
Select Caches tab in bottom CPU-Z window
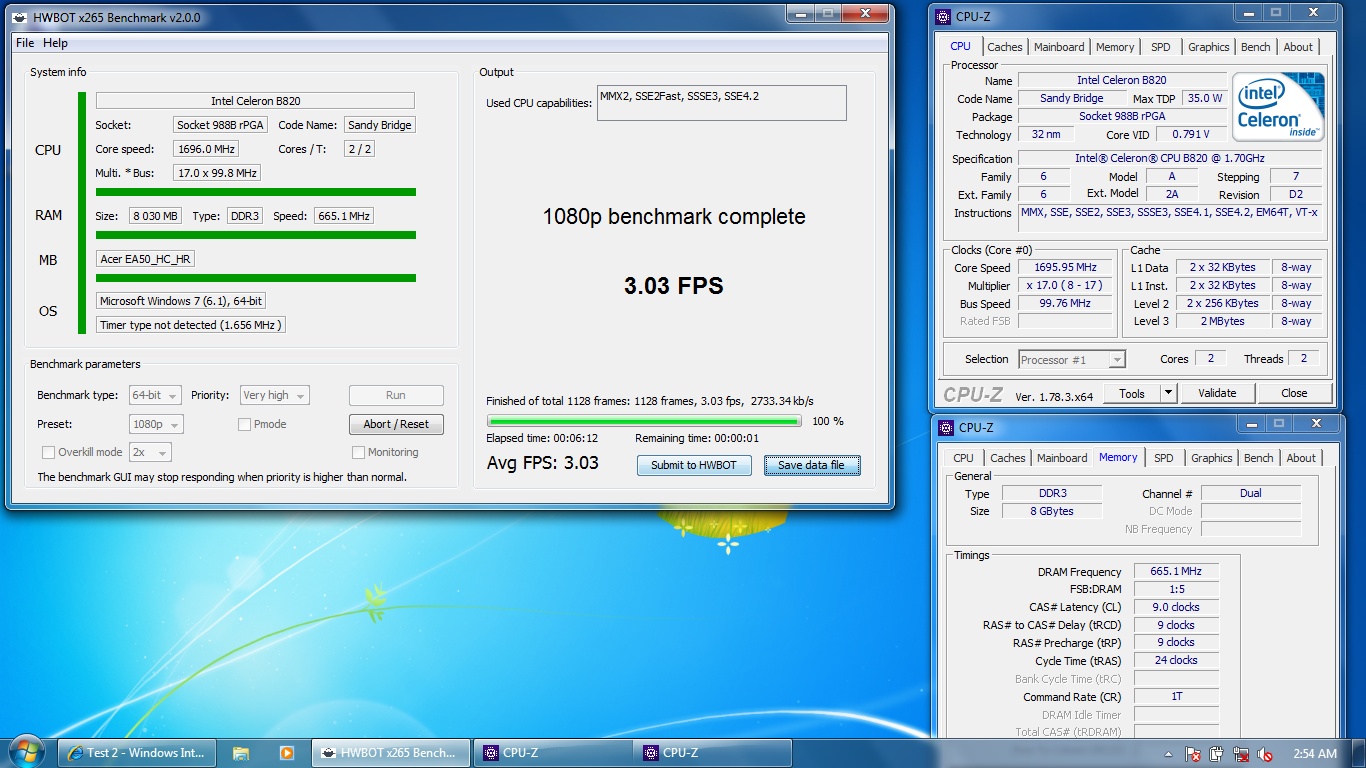click(x=1008, y=458)
